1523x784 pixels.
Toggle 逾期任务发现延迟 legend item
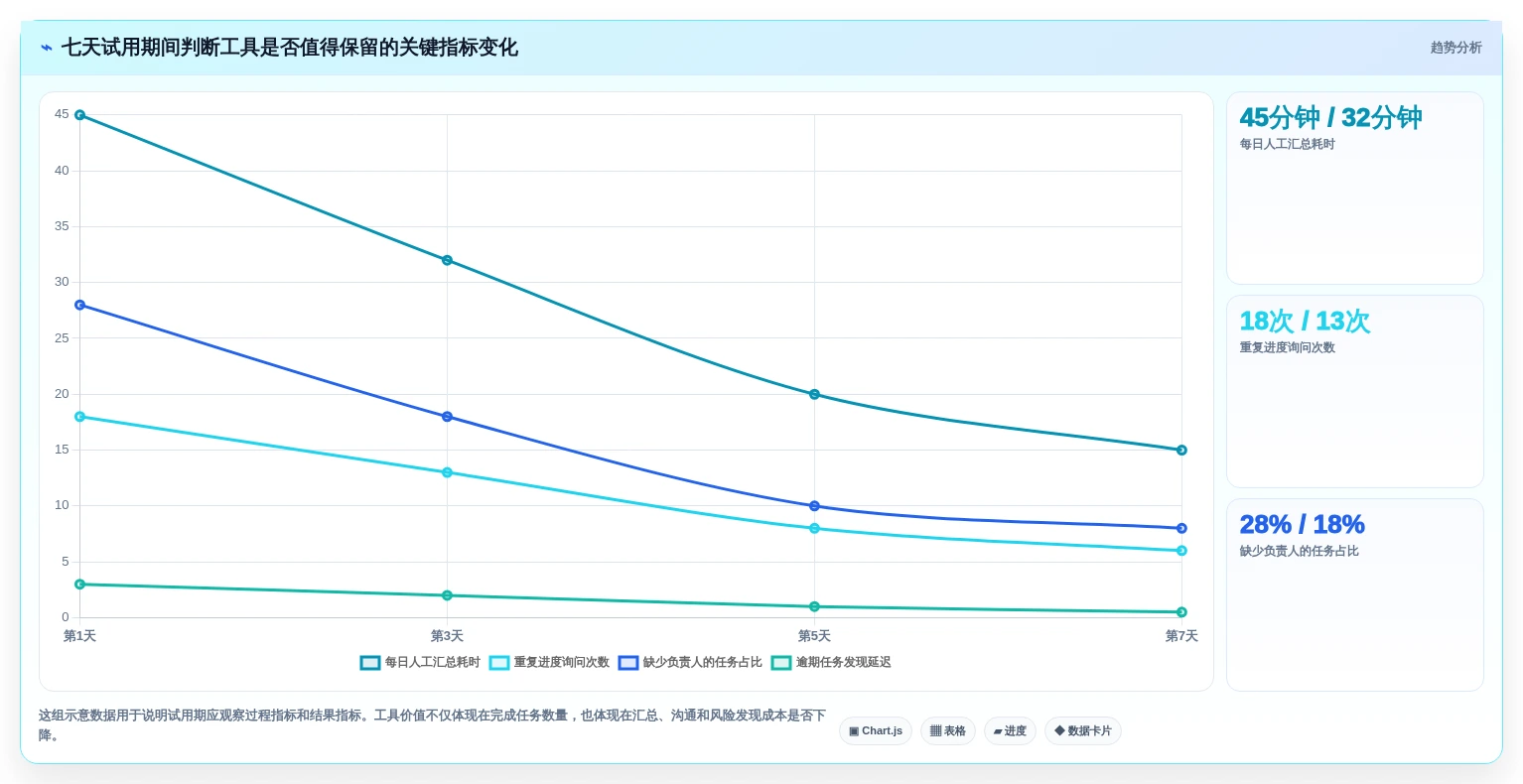(831, 663)
